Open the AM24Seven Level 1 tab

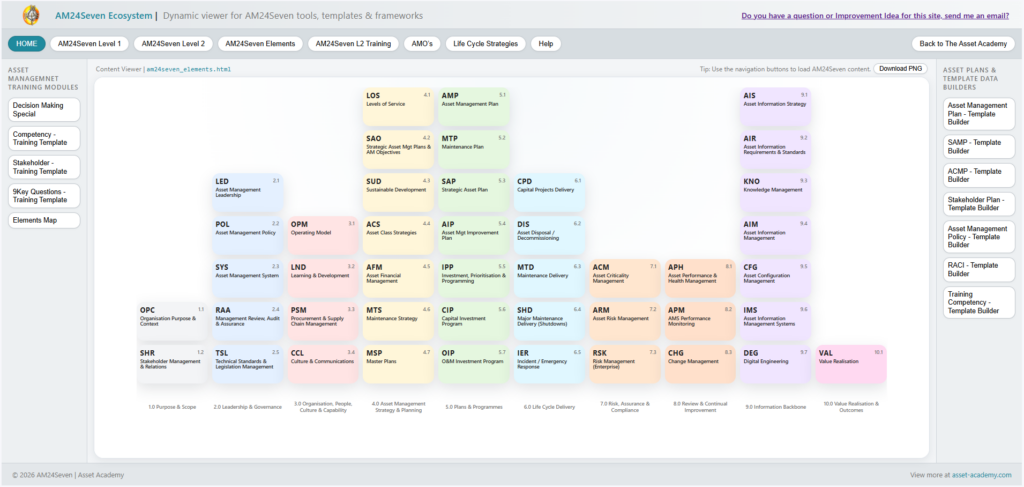point(89,44)
